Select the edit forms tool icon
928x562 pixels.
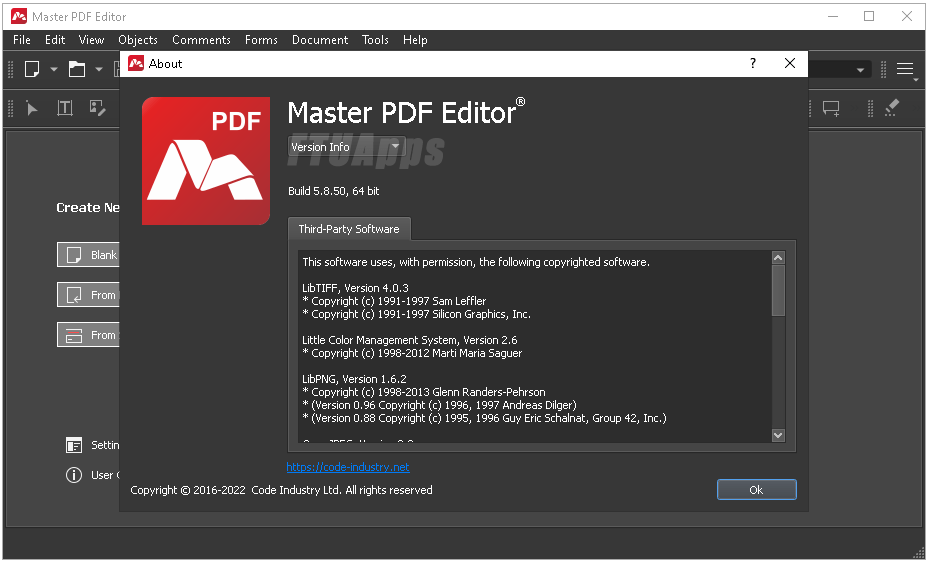(x=97, y=108)
